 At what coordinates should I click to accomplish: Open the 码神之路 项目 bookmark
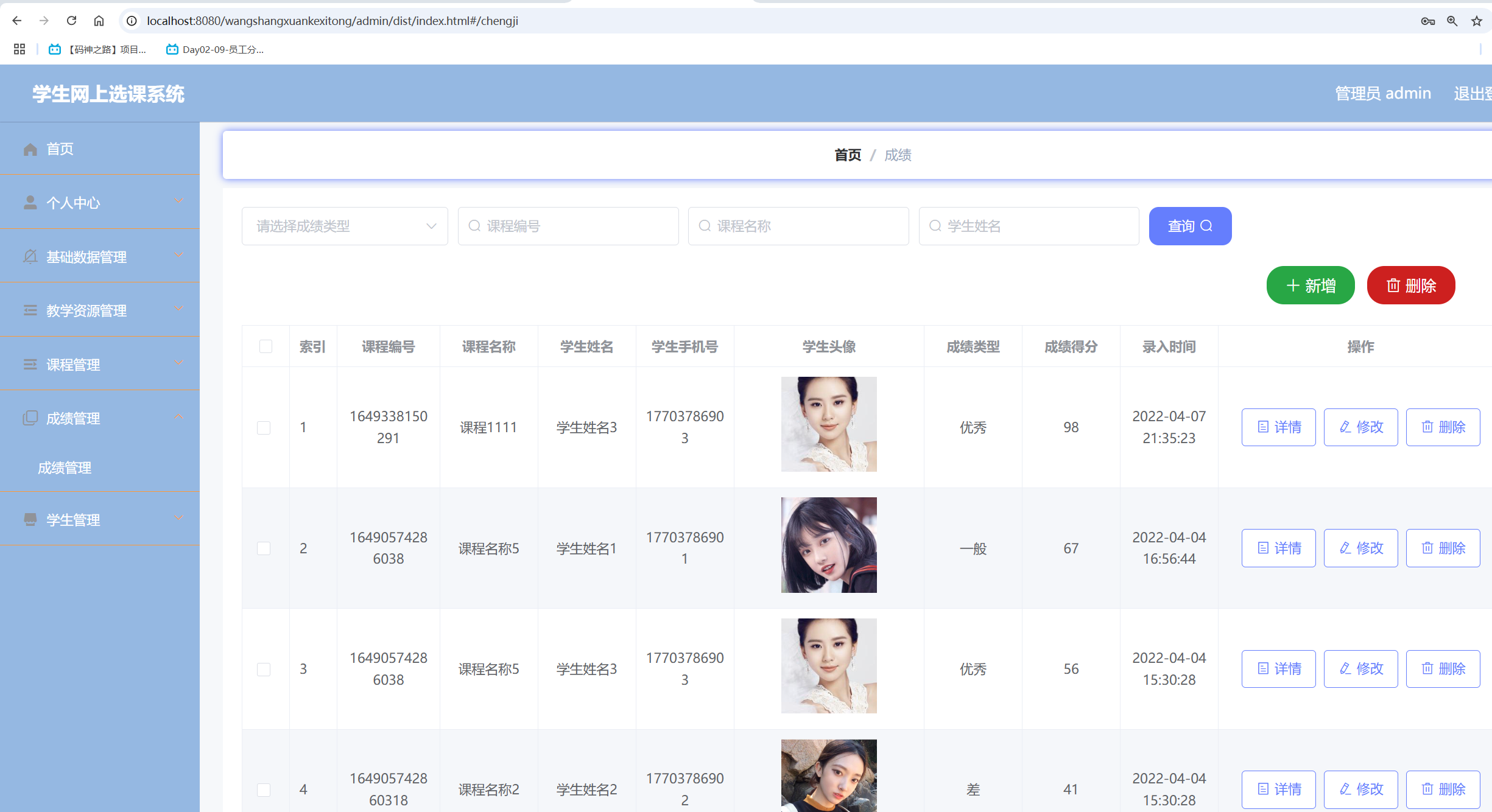(x=98, y=49)
